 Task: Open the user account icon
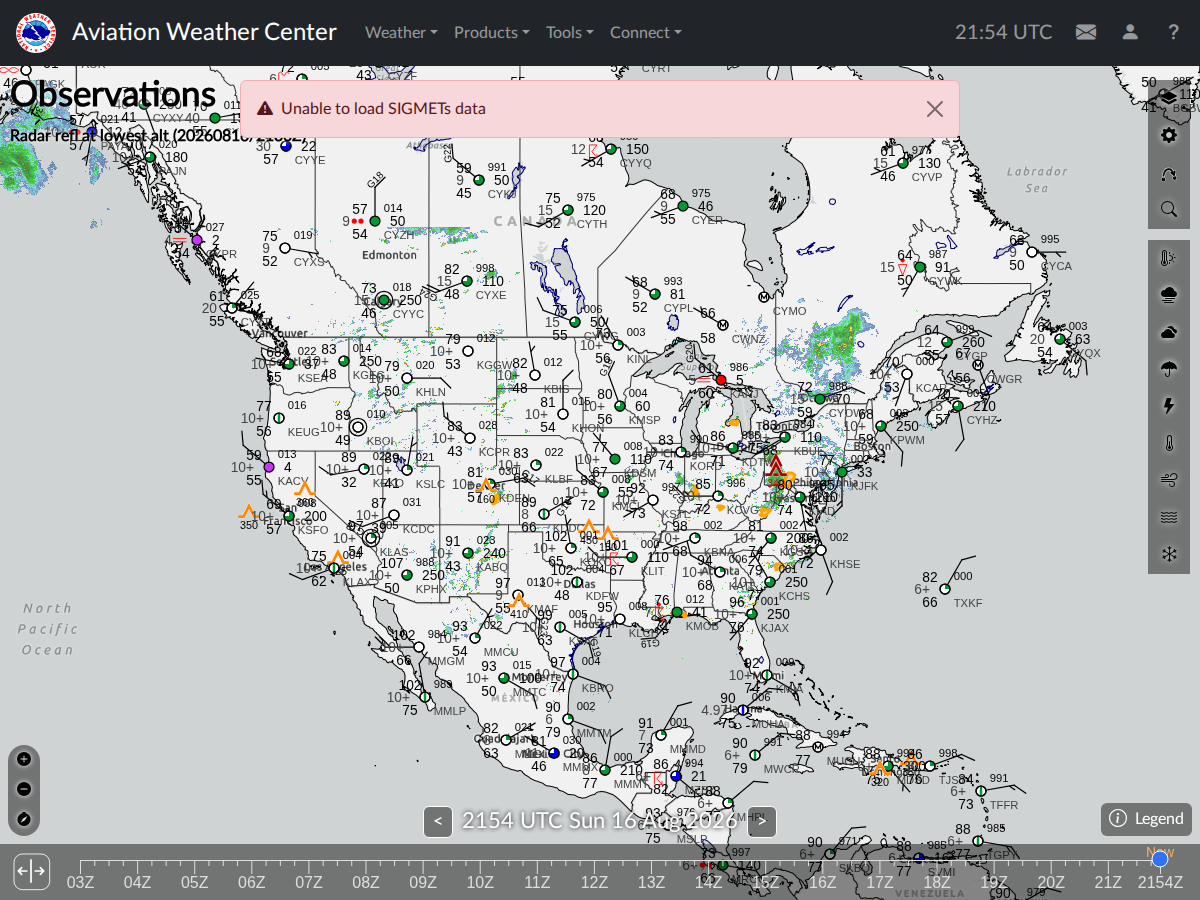tap(1130, 32)
